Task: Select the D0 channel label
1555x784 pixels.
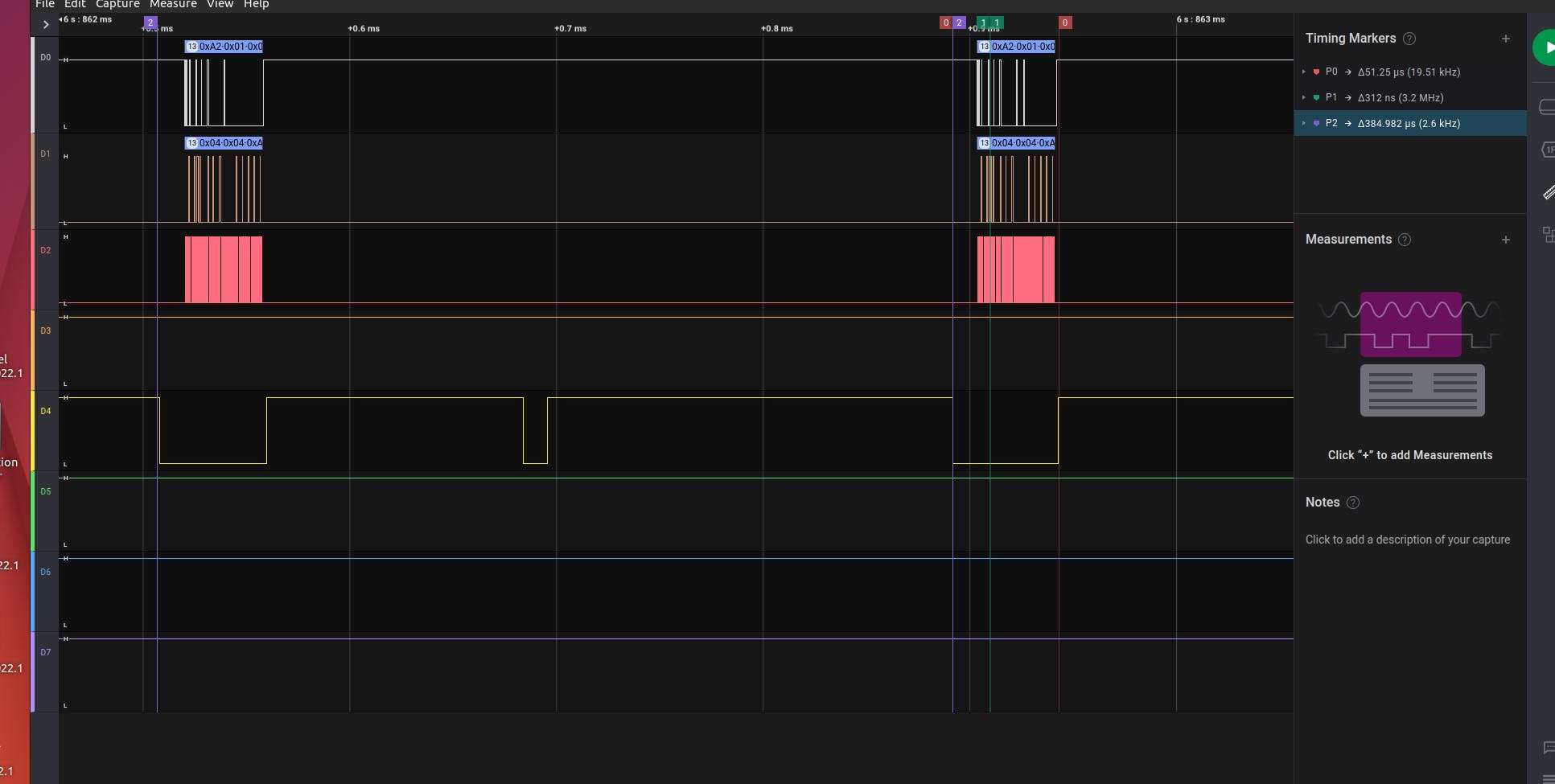Action: pyautogui.click(x=46, y=57)
